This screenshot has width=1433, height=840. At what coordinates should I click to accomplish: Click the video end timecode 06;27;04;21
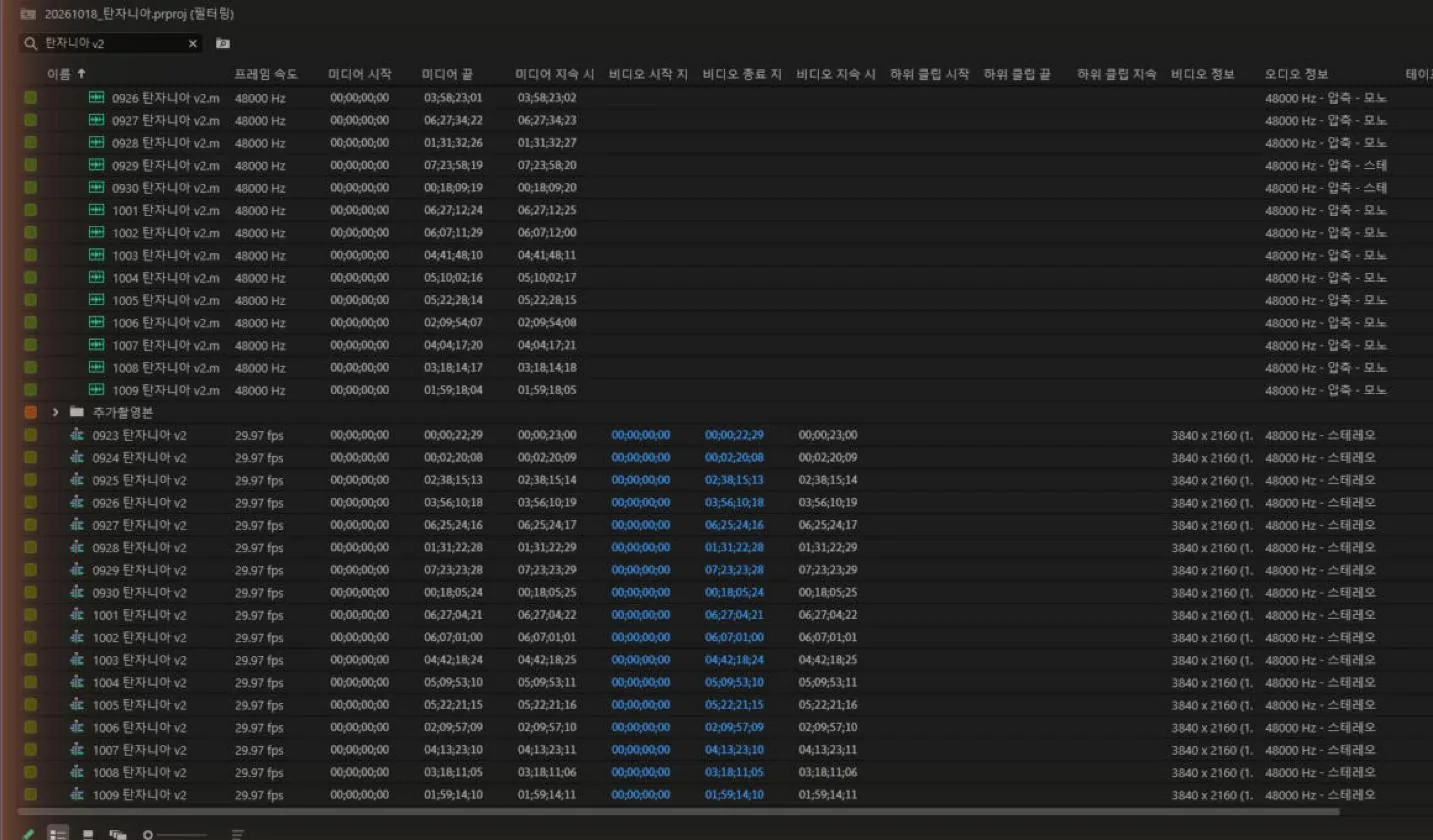[735, 615]
